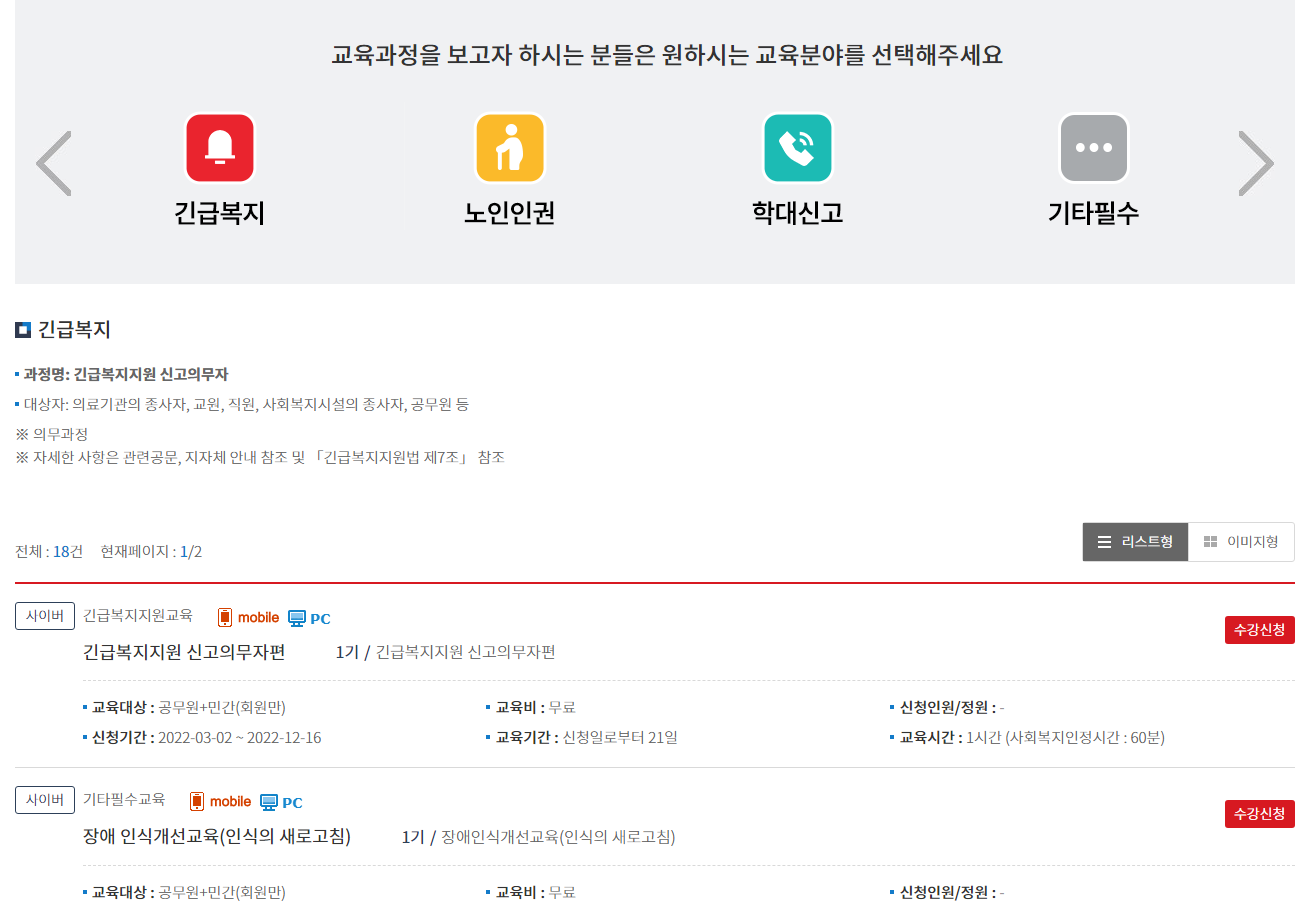Click the banner heading 교육분야를 선택해주세요
The height and width of the screenshot is (906, 1312).
click(667, 54)
